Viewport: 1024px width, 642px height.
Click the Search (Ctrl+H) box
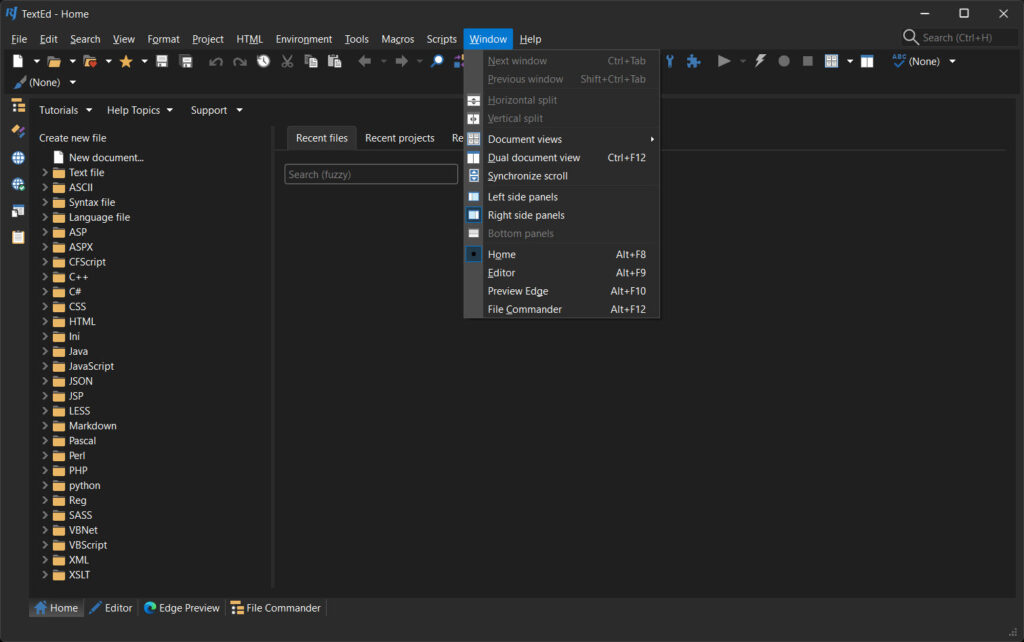pyautogui.click(x=957, y=38)
